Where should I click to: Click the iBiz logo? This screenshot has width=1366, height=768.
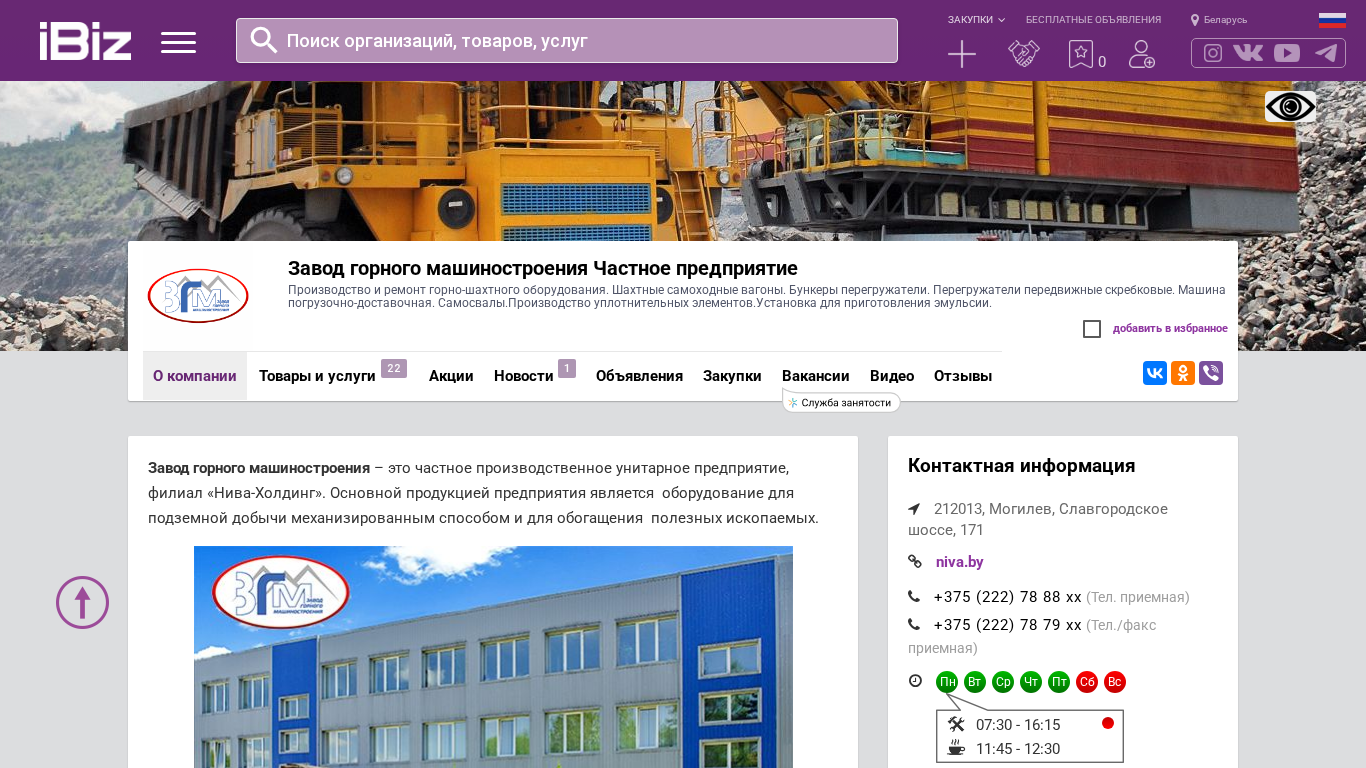[85, 41]
